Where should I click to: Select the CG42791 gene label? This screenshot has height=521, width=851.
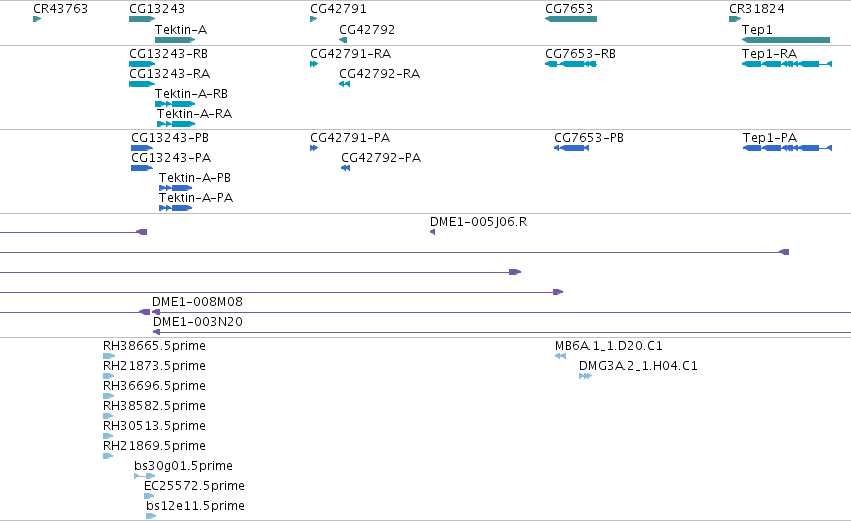tap(338, 9)
